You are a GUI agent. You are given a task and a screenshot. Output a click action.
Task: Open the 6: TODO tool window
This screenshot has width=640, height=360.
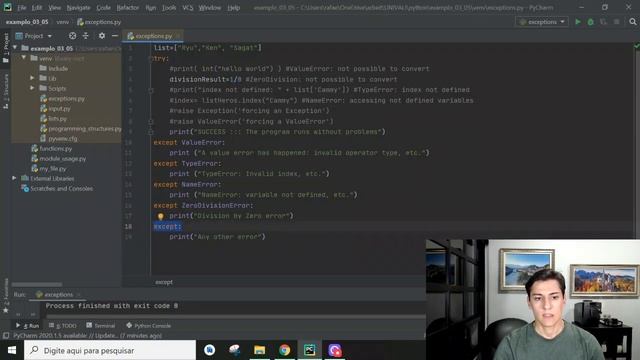tap(62, 326)
